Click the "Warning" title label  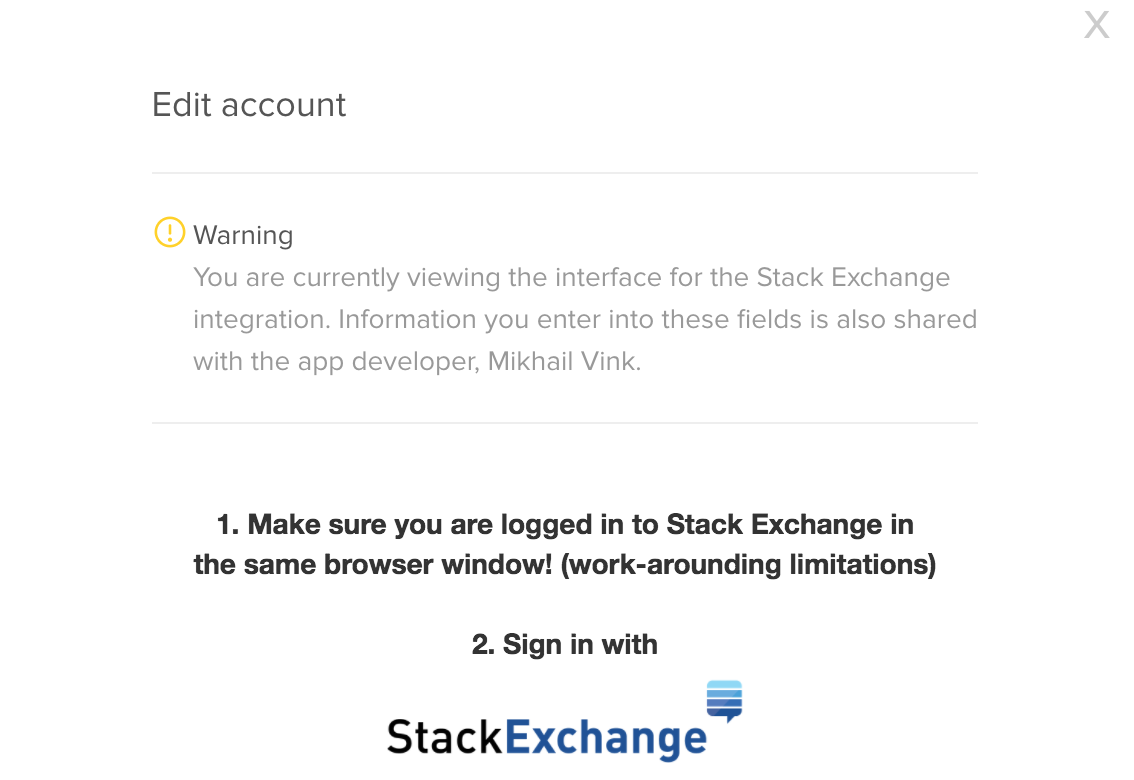pyautogui.click(x=243, y=235)
